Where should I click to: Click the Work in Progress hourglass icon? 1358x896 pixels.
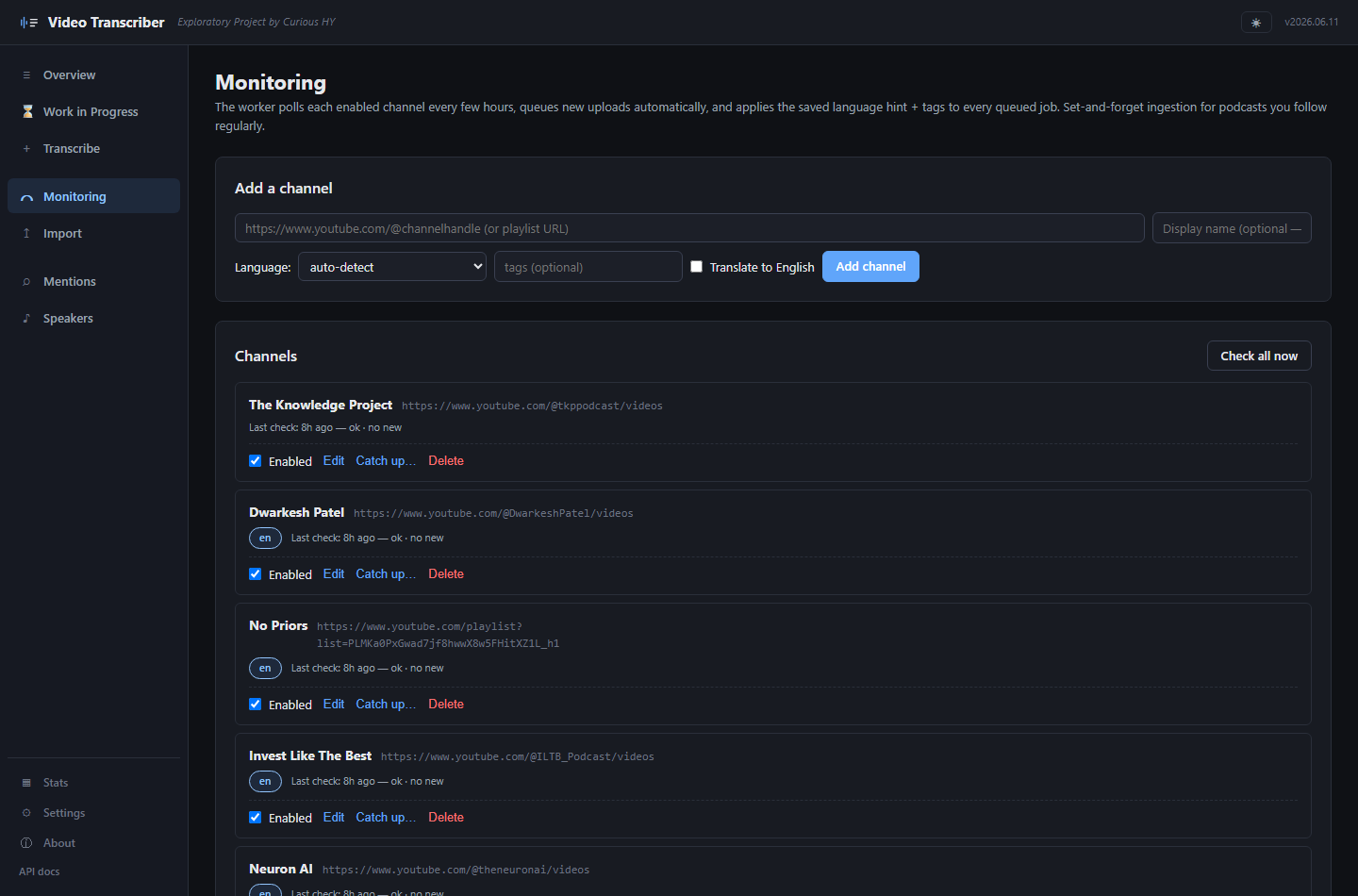click(x=27, y=111)
